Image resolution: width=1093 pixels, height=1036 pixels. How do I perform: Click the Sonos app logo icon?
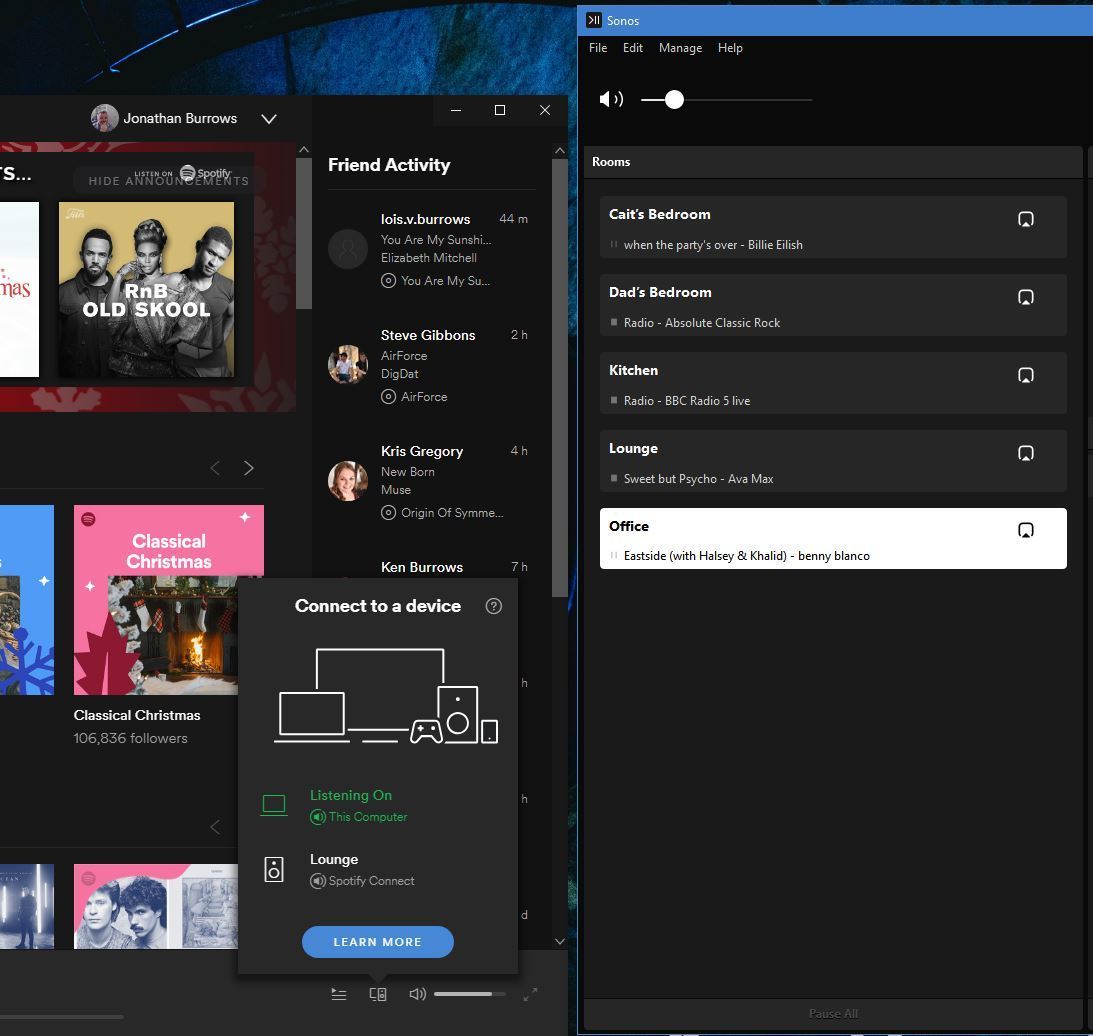pos(593,20)
